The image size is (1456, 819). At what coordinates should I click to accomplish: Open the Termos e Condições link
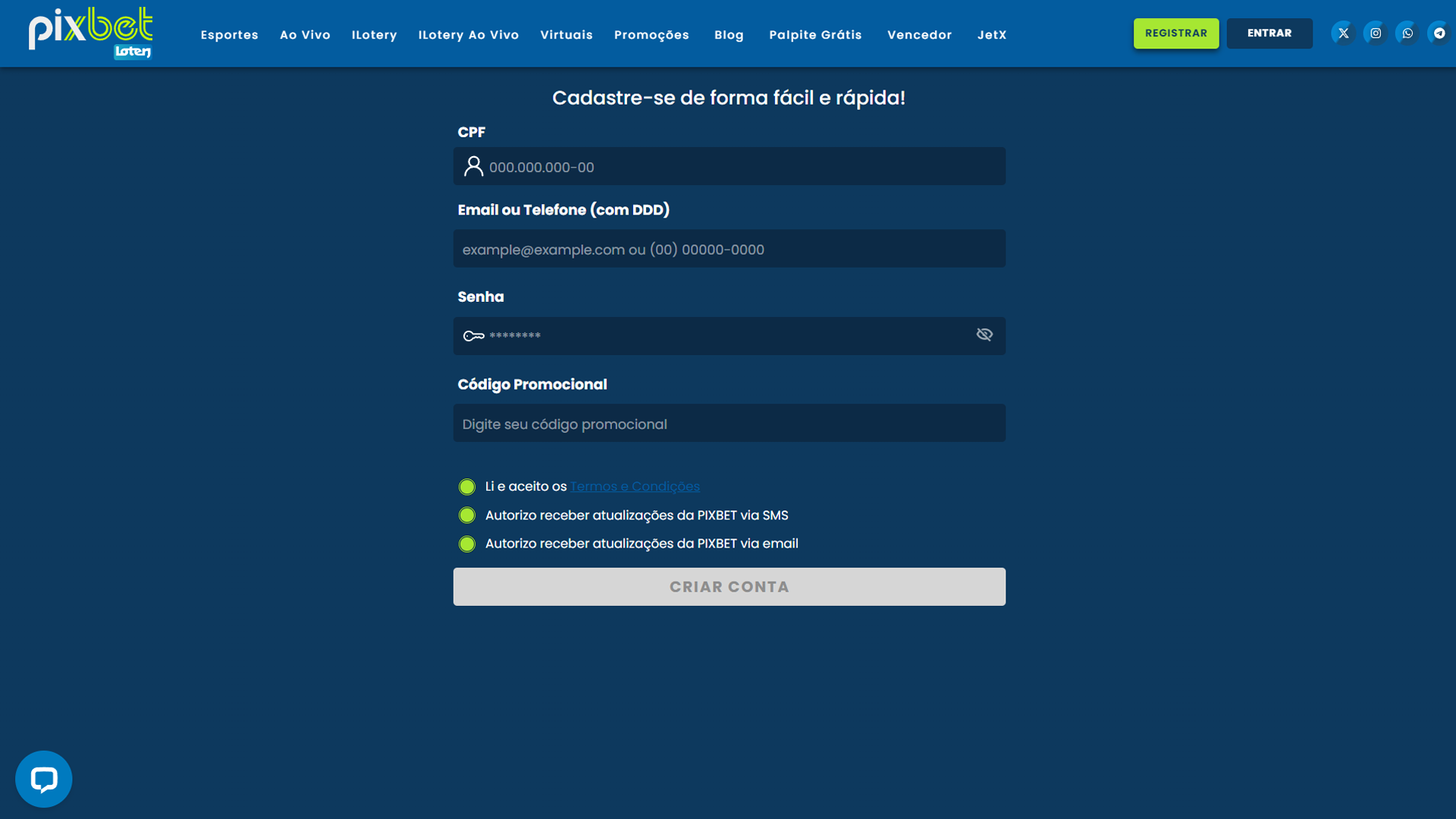[x=635, y=487]
